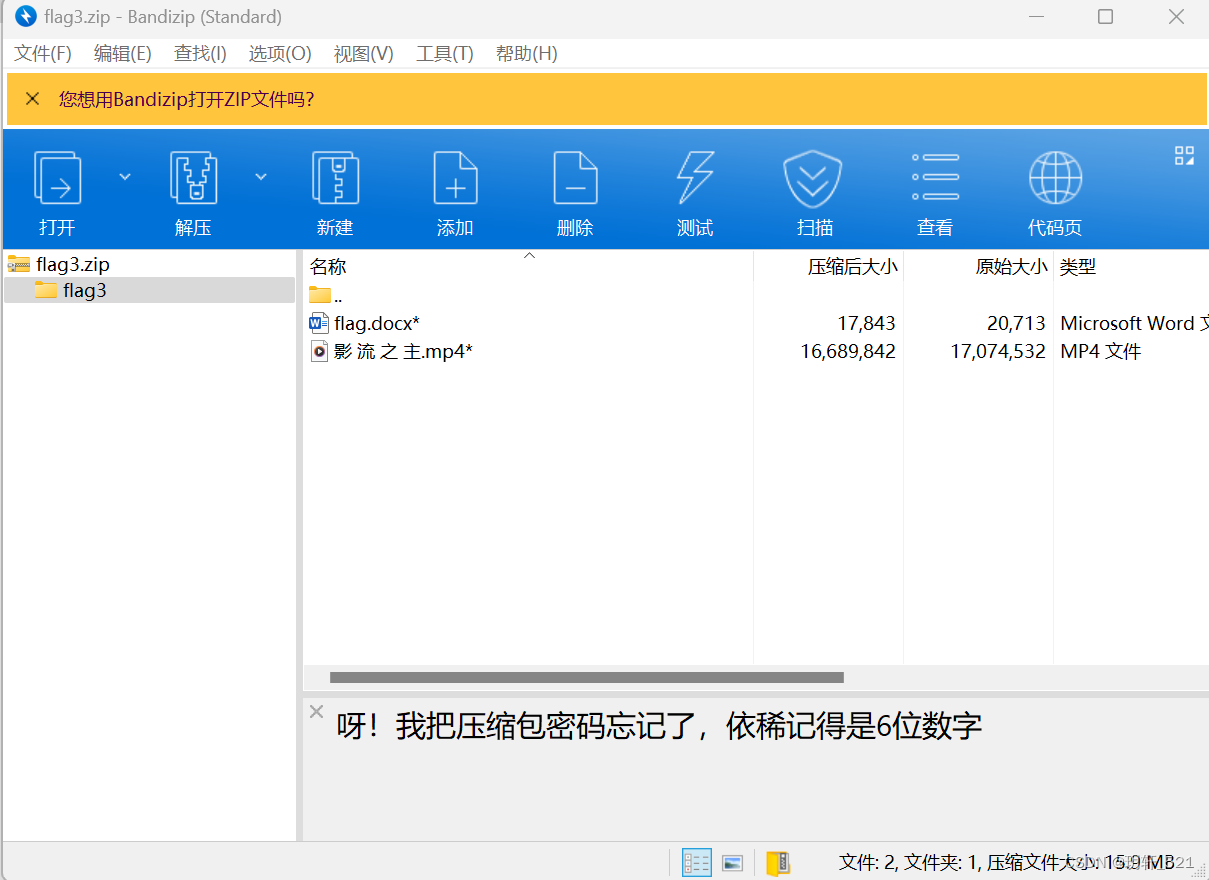The width and height of the screenshot is (1209, 880).
Task: Click compressed size 17,843 of flag.docx
Action: point(867,323)
